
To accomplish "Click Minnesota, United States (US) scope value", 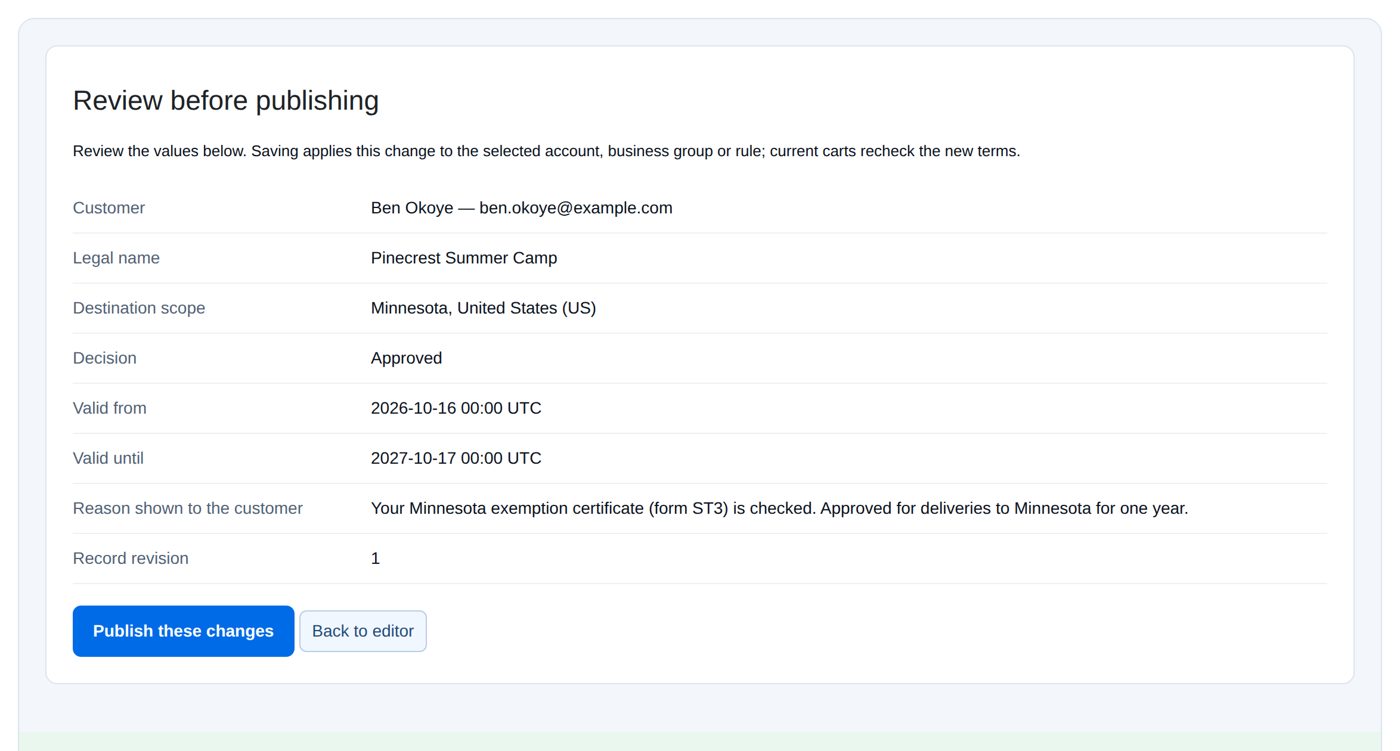I will (483, 308).
